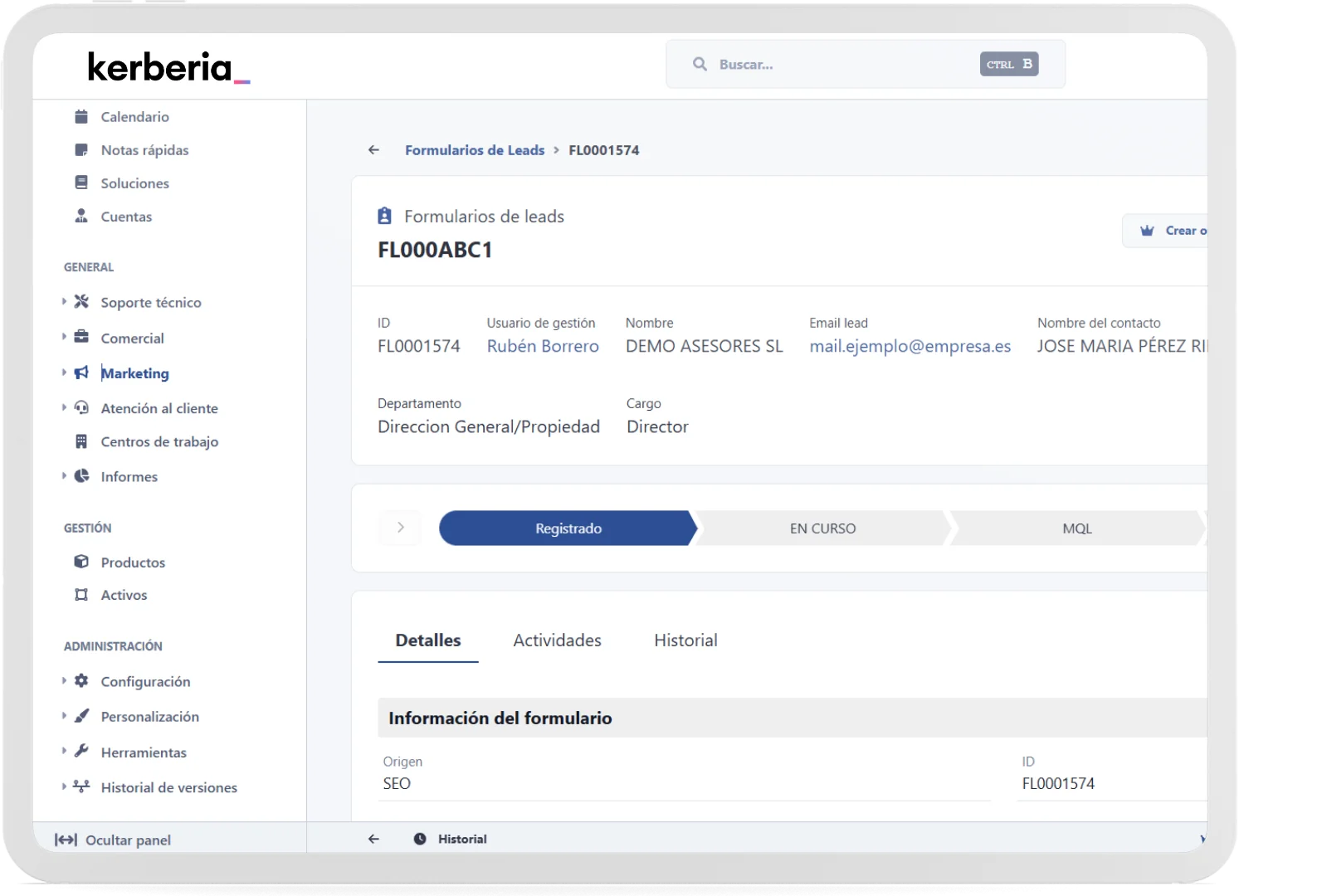Select the MQL pipeline stage
The width and height of the screenshot is (1322, 896).
1077,528
